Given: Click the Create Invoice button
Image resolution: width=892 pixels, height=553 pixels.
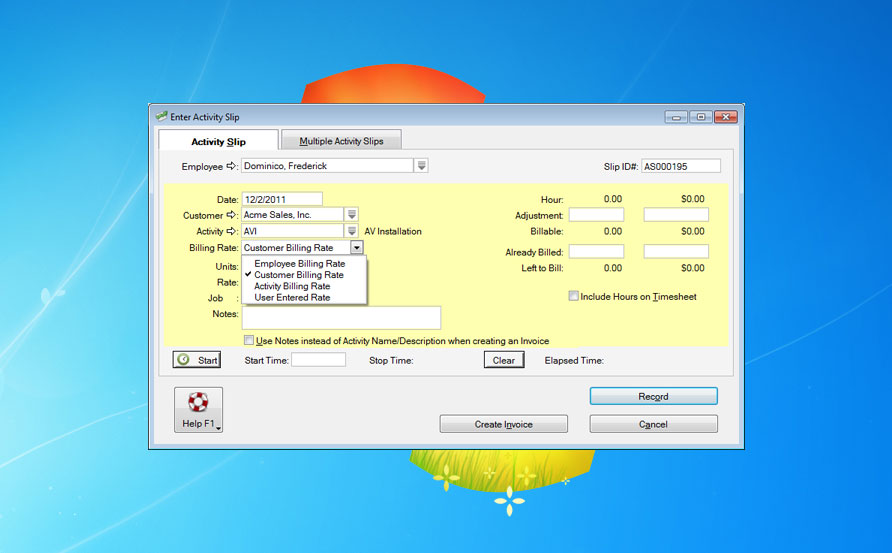Looking at the screenshot, I should click(503, 424).
